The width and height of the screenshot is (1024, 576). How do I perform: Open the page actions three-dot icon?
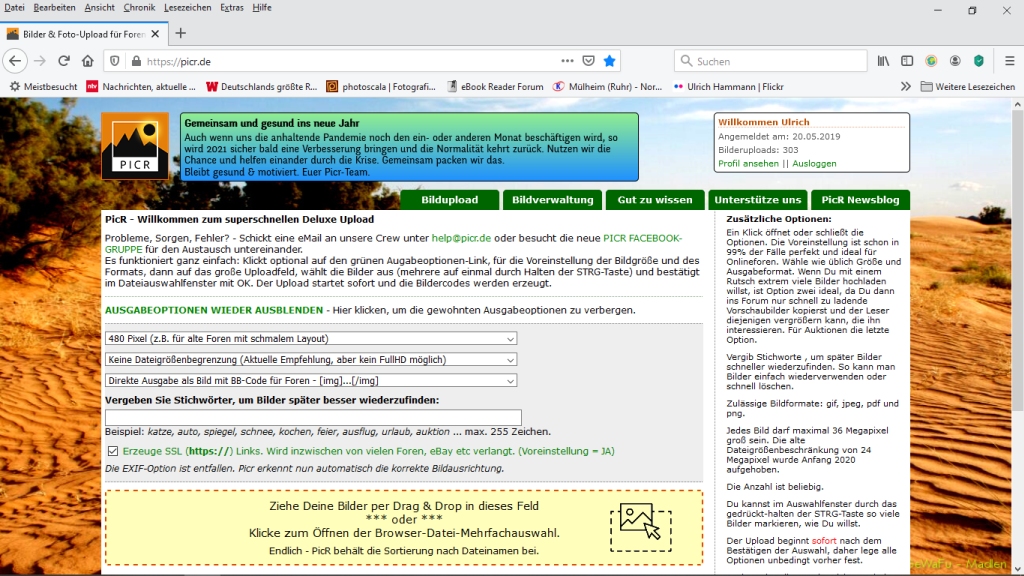point(567,61)
